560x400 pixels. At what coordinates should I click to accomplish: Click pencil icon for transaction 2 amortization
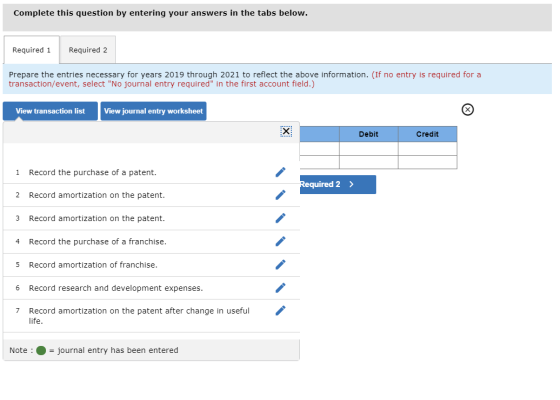pyautogui.click(x=280, y=195)
